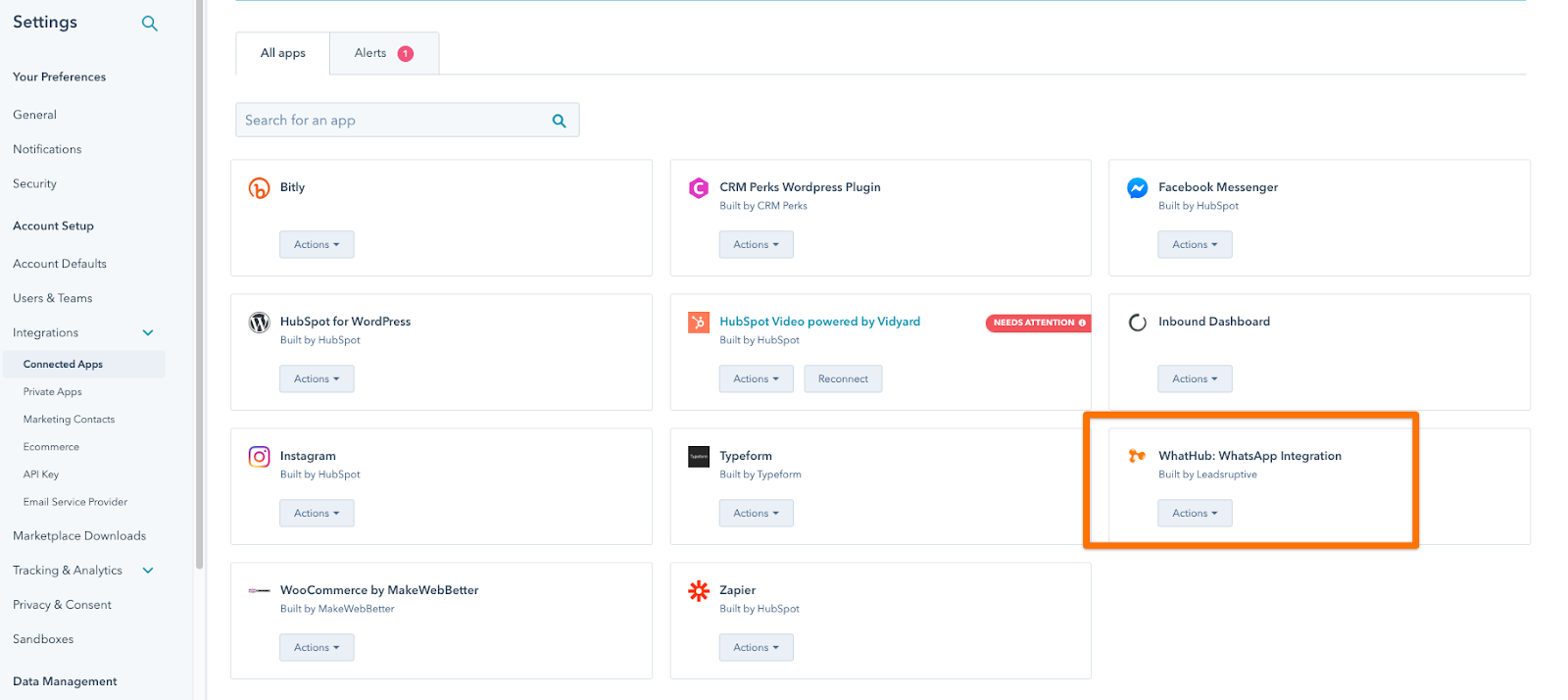Open Security settings in sidebar

(x=35, y=183)
